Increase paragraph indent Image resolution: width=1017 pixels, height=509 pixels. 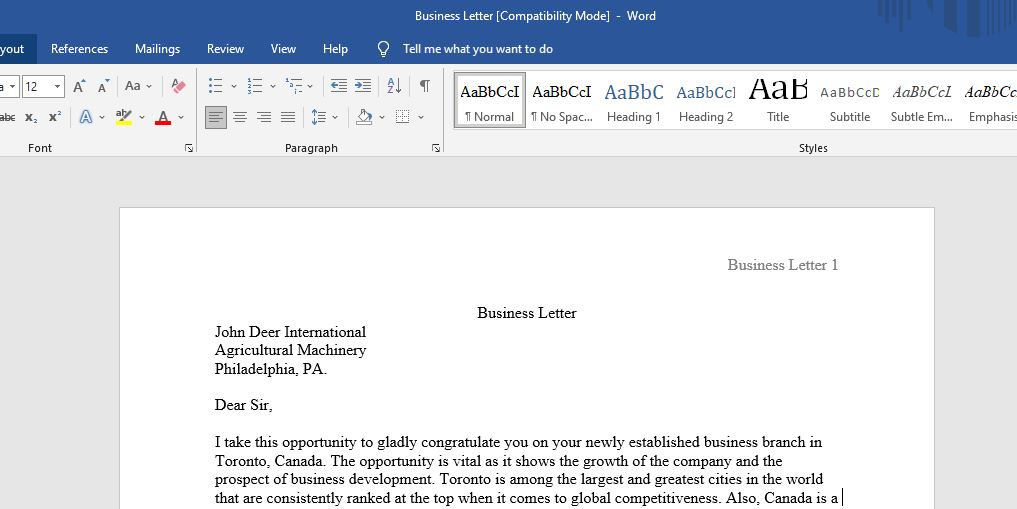tap(363, 86)
